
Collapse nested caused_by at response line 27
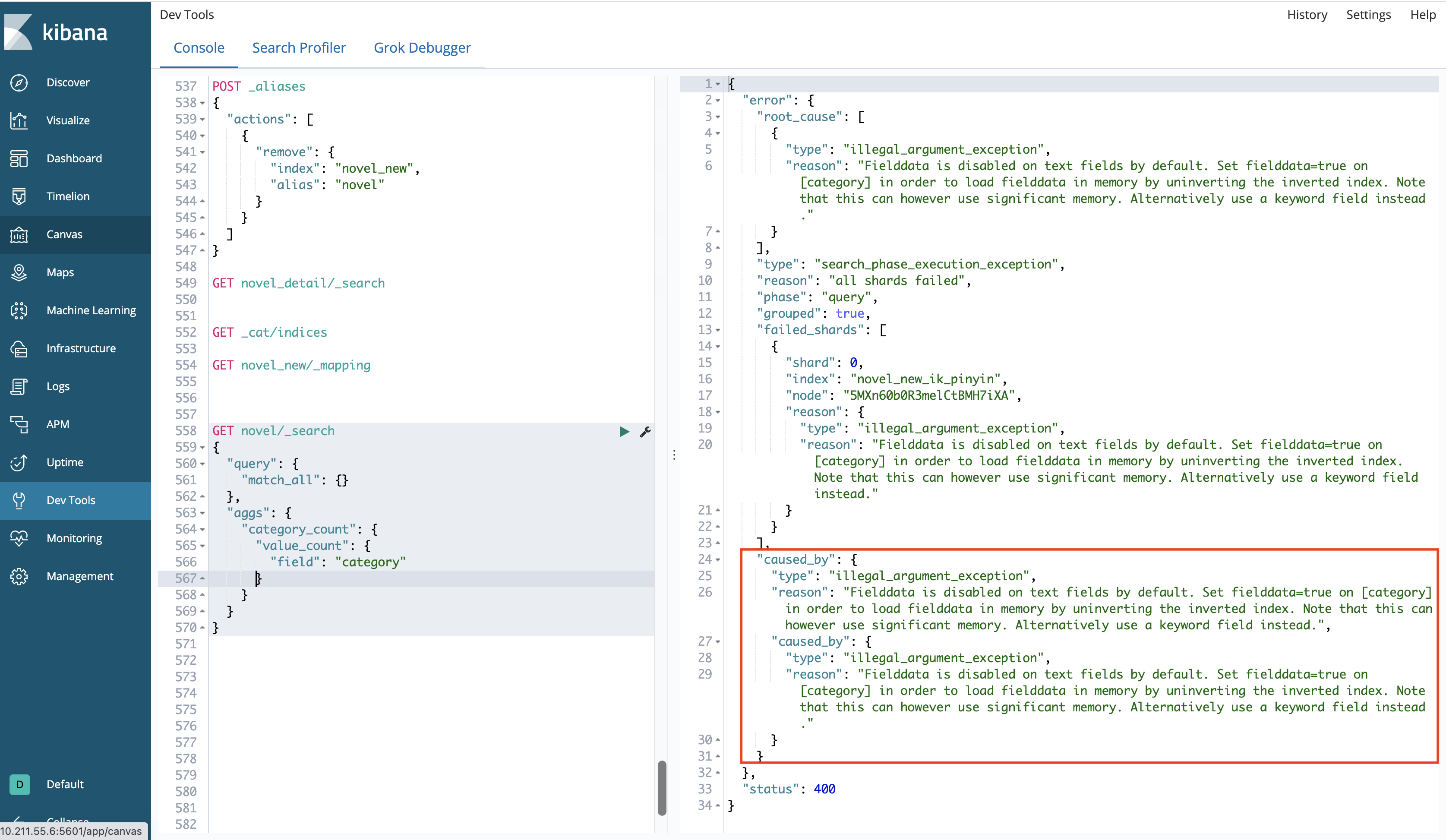tap(717, 642)
